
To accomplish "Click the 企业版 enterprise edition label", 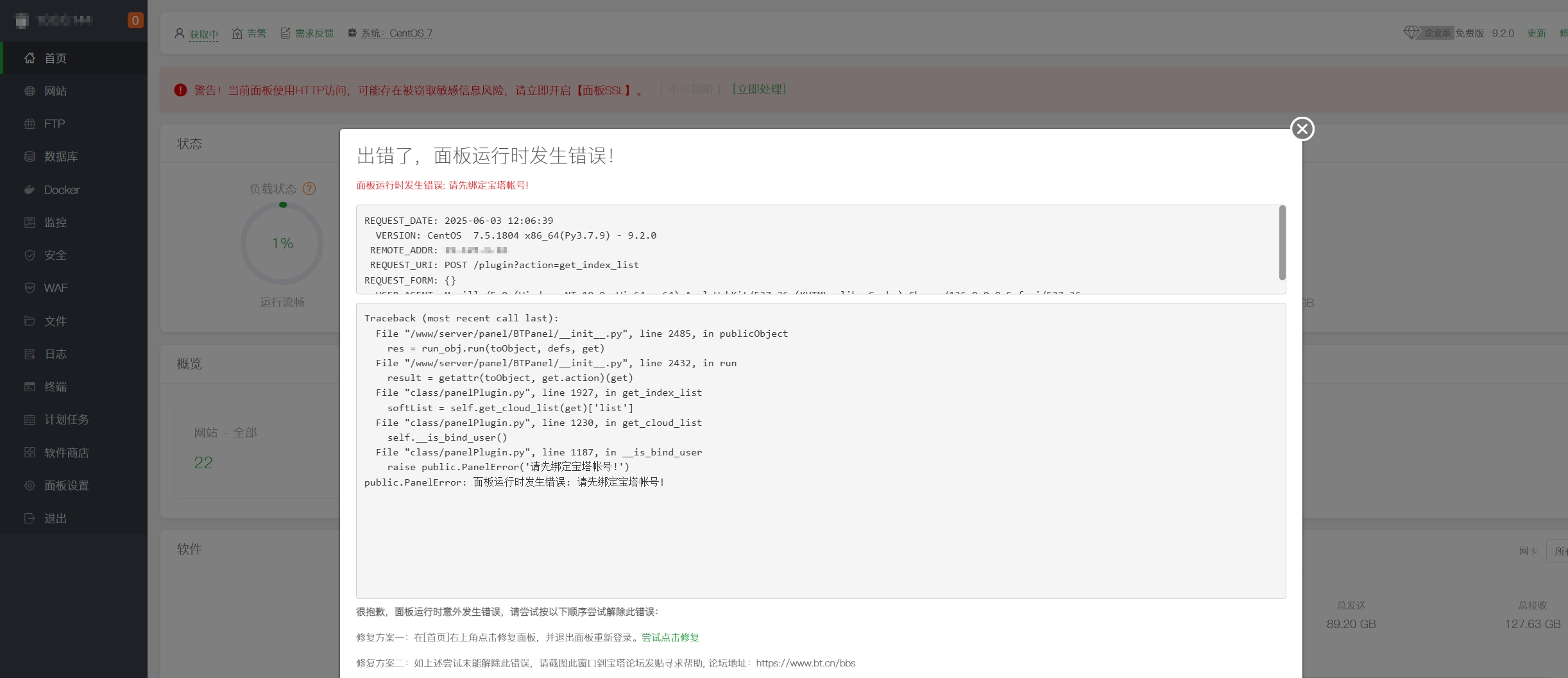I will pos(1438,33).
